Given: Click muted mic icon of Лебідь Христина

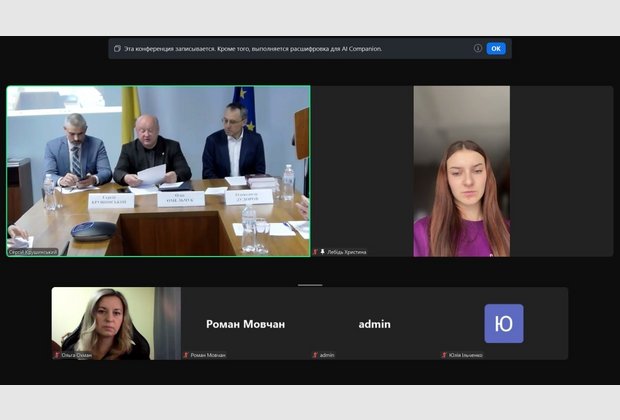Looking at the screenshot, I should point(316,252).
